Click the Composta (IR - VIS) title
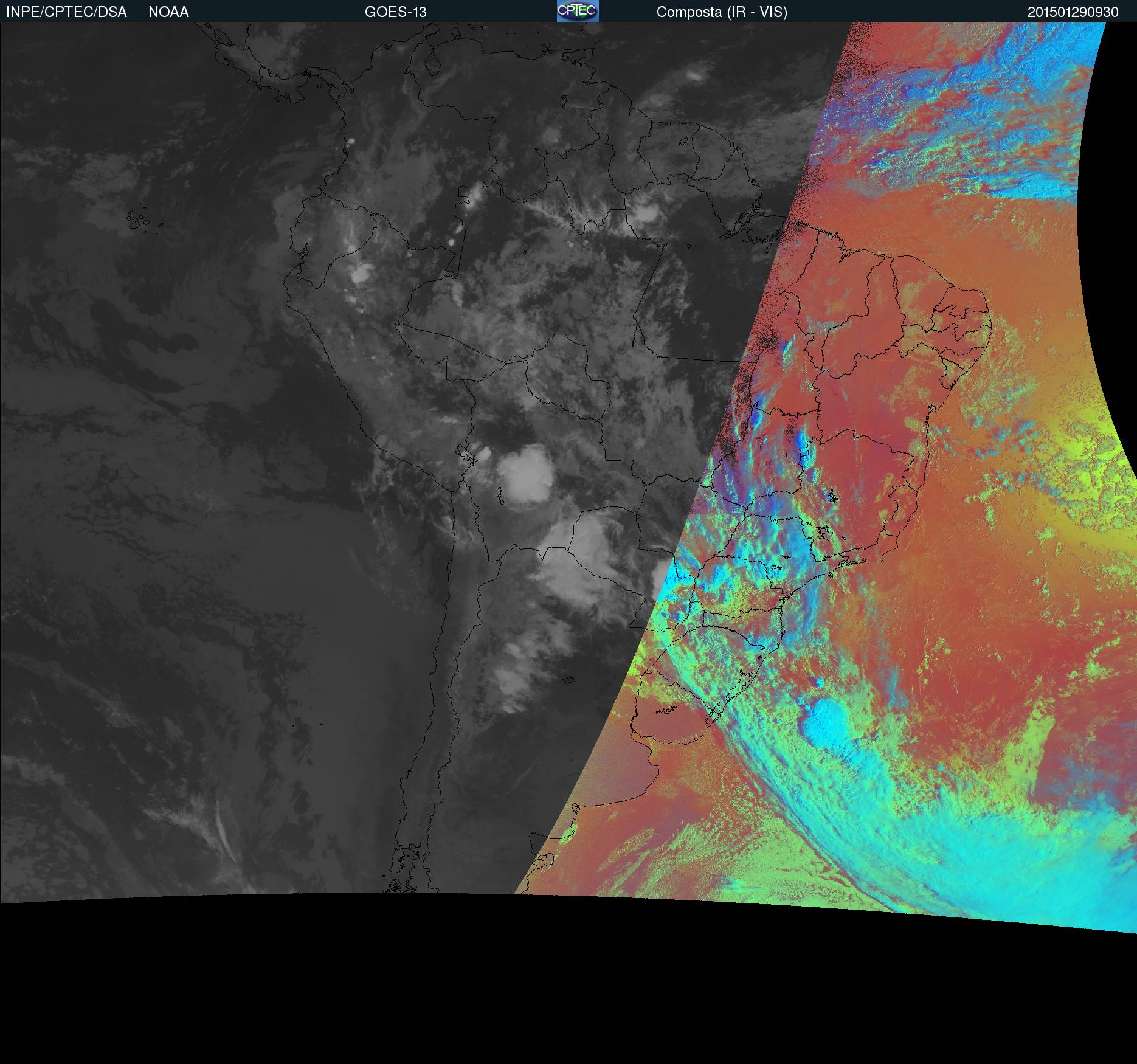Image resolution: width=1137 pixels, height=1064 pixels. (x=722, y=12)
